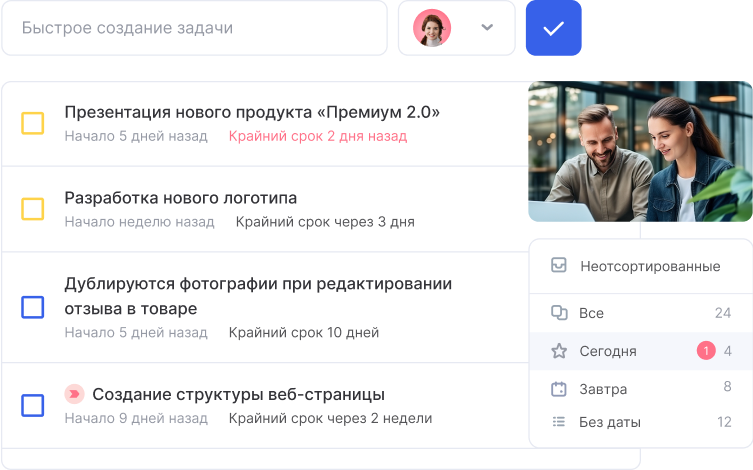The height and width of the screenshot is (470, 753).
Task: Check the 'Презентация нового продукта' task checkbox
Action: (33, 123)
